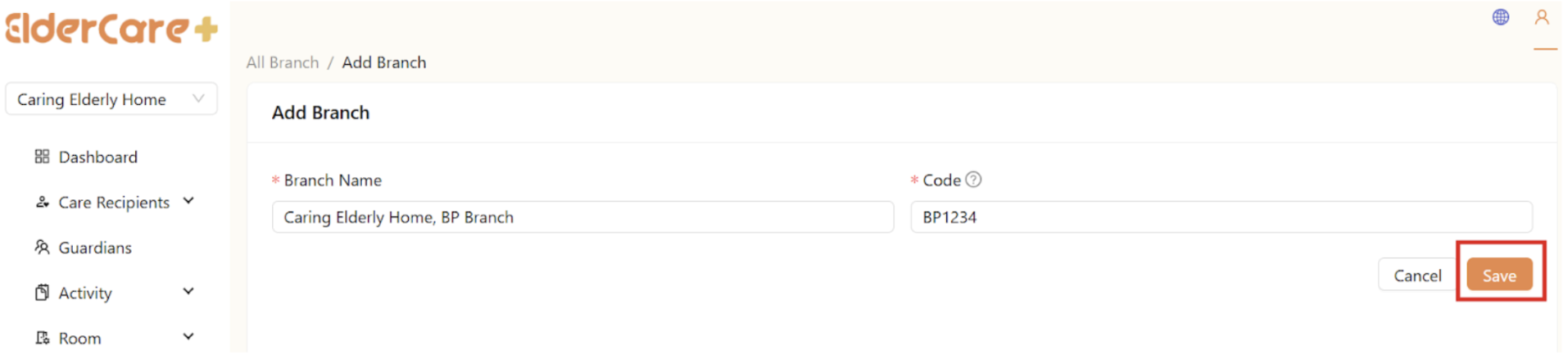Screen dimensions: 1568x364
Task: Click the Care Recipients person icon
Action: click(42, 202)
